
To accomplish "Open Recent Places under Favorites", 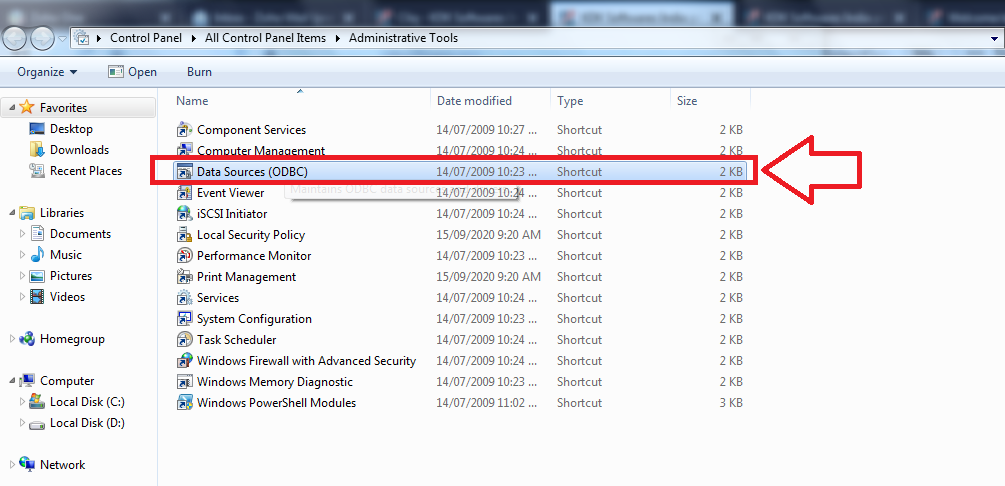I will pyautogui.click(x=86, y=171).
